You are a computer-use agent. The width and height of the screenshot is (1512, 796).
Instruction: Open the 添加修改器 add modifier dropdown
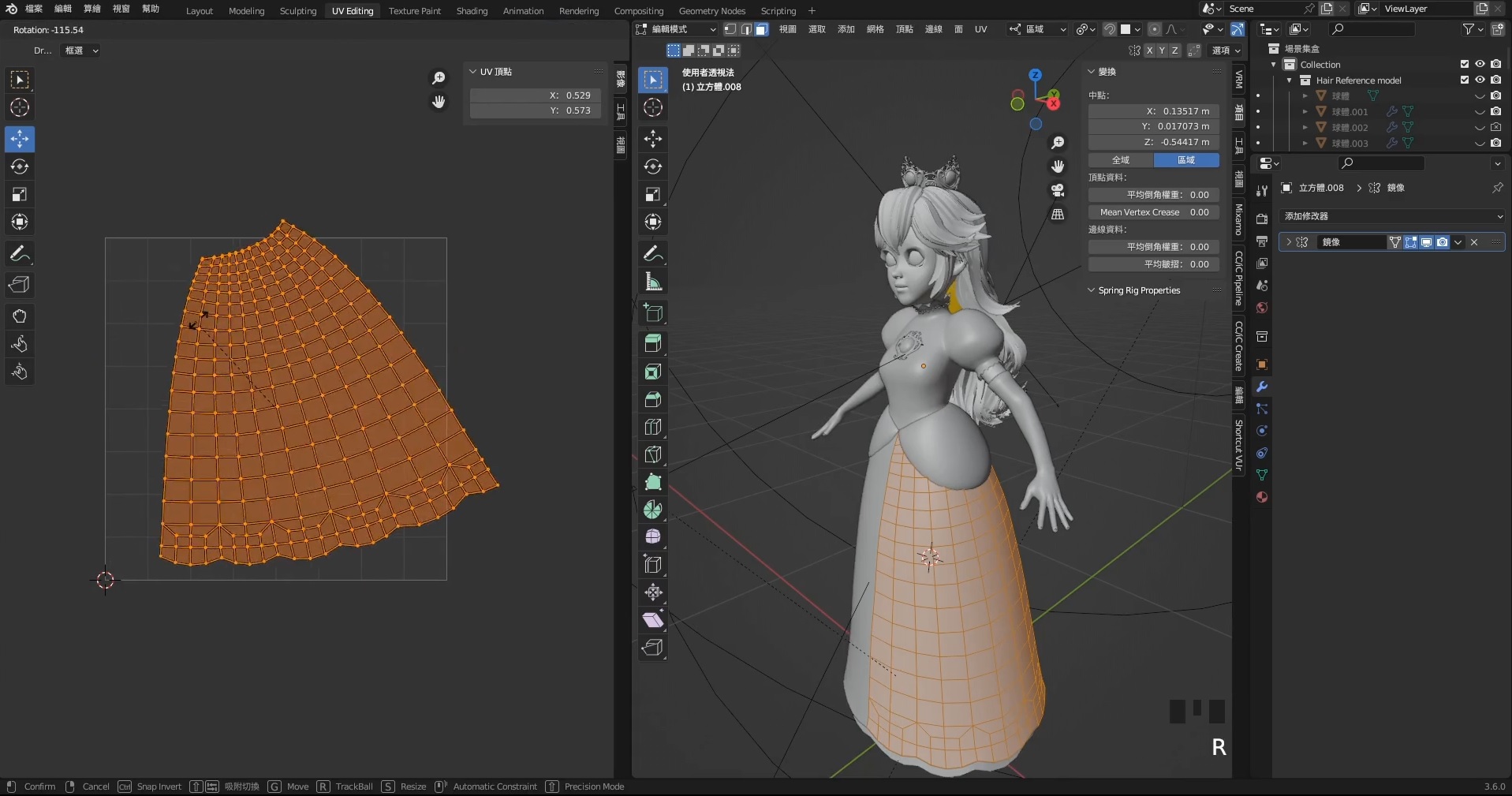point(1392,216)
